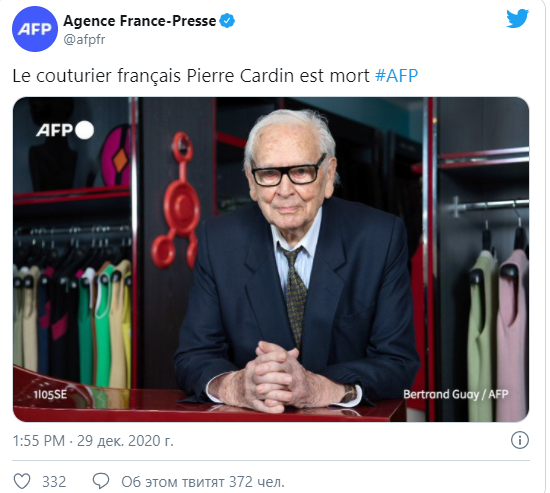Click the tweet text about Pierre Cardin
Image resolution: width=550 pixels, height=493 pixels.
click(191, 75)
